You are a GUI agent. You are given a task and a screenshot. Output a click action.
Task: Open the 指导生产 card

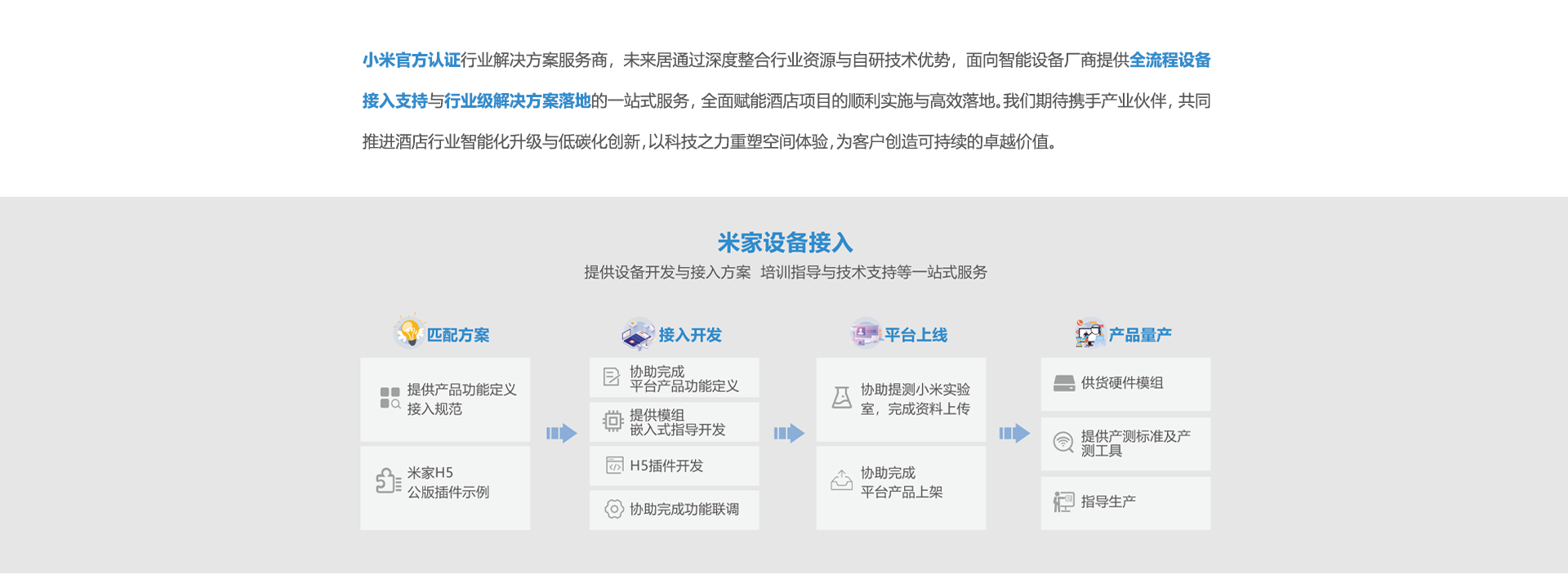pos(1126,503)
